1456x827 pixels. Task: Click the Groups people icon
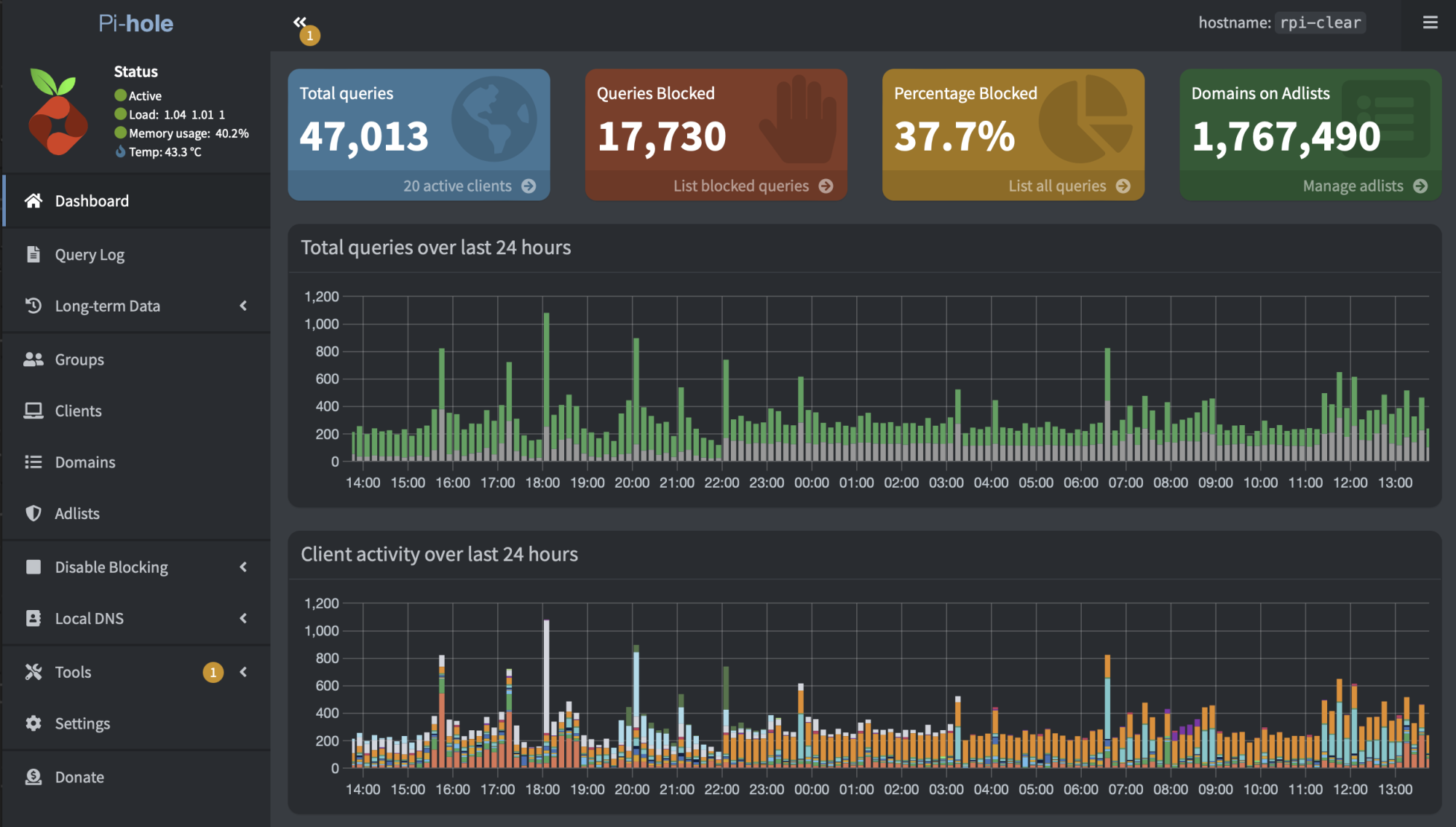coord(33,360)
